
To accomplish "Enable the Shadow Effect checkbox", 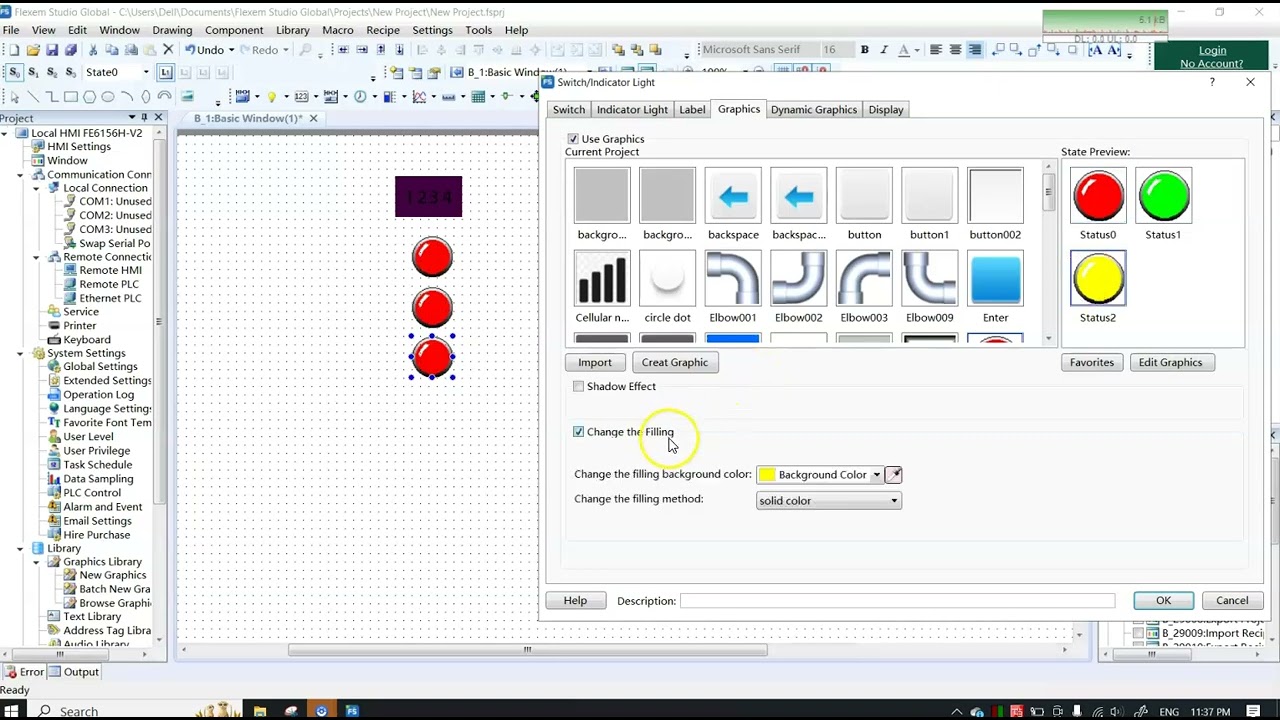I will tap(579, 386).
